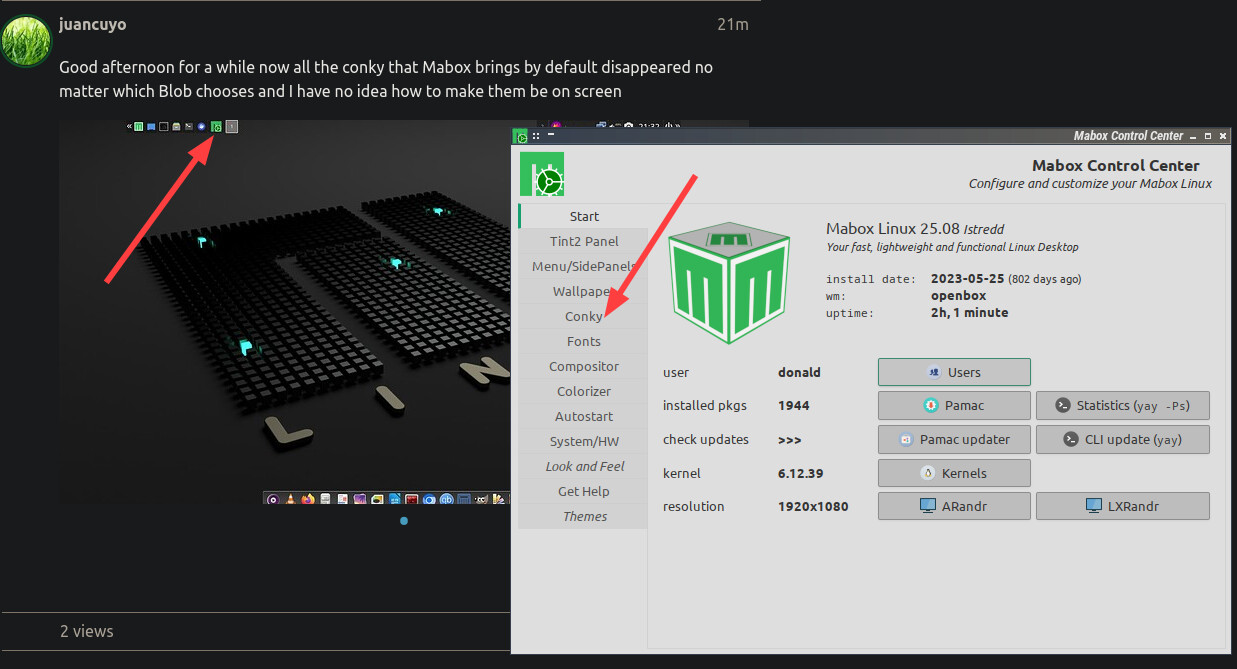Launch ARandr display settings
The height and width of the screenshot is (669, 1237).
click(953, 506)
